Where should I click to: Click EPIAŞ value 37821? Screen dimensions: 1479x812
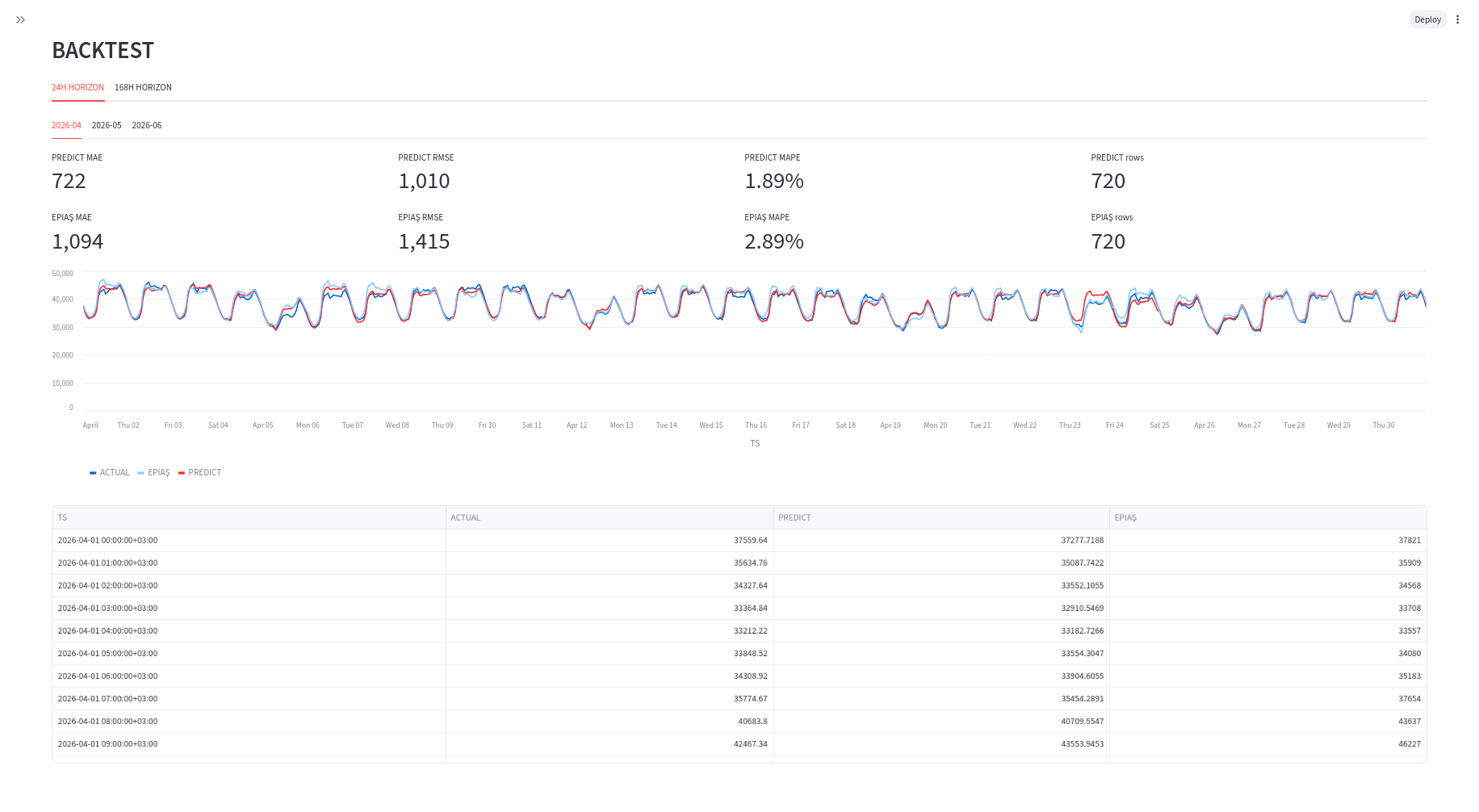(1267, 540)
